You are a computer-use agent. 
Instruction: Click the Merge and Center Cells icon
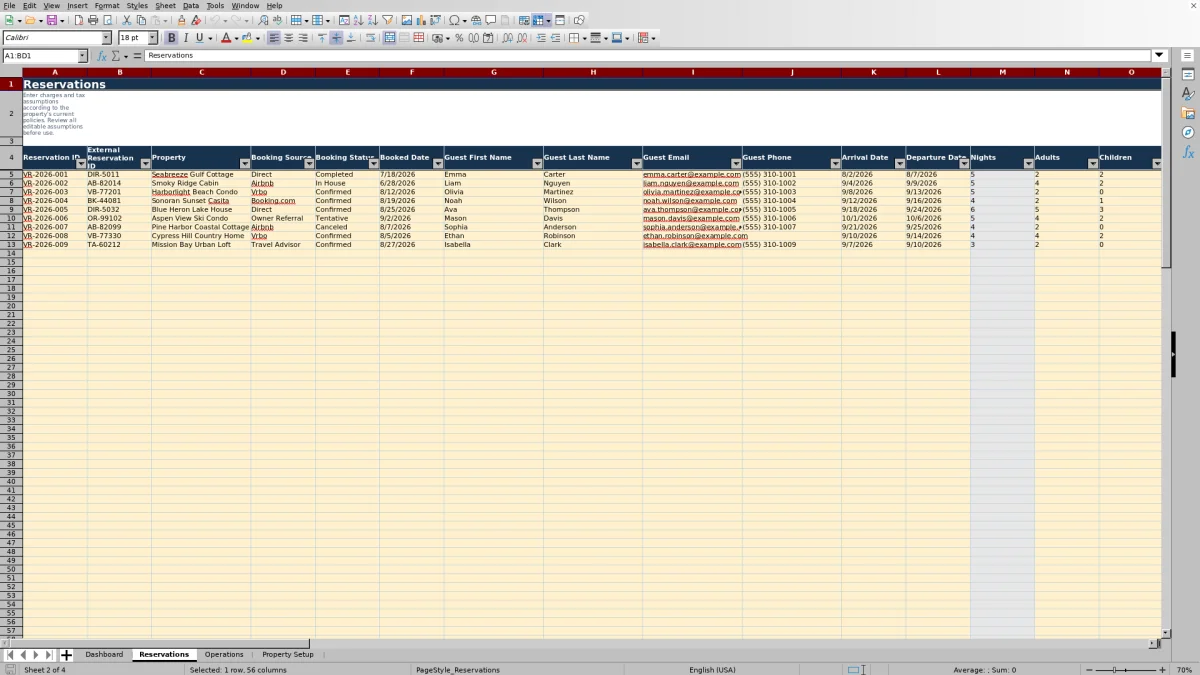389,38
